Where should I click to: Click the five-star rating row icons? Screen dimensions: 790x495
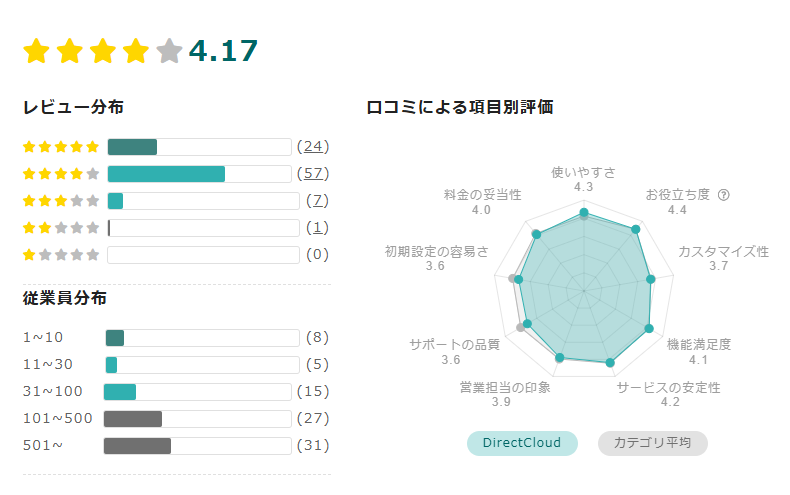pos(61,147)
